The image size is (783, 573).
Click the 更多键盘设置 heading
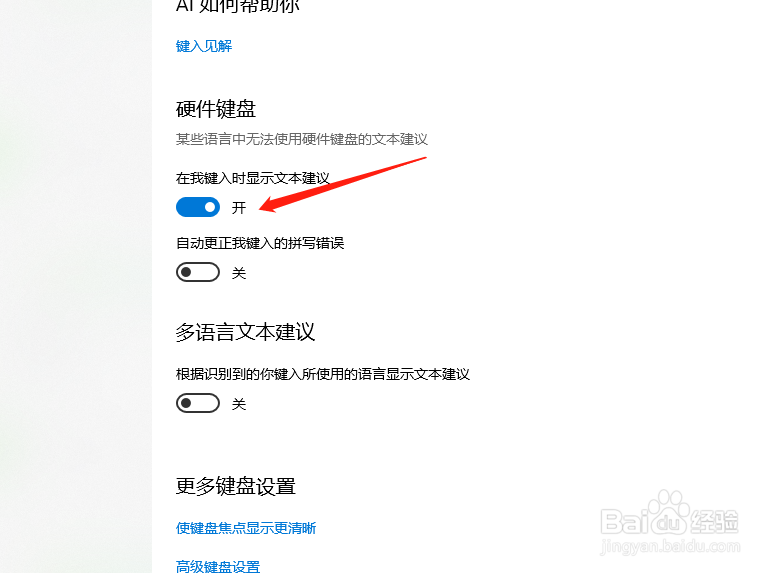[x=236, y=486]
